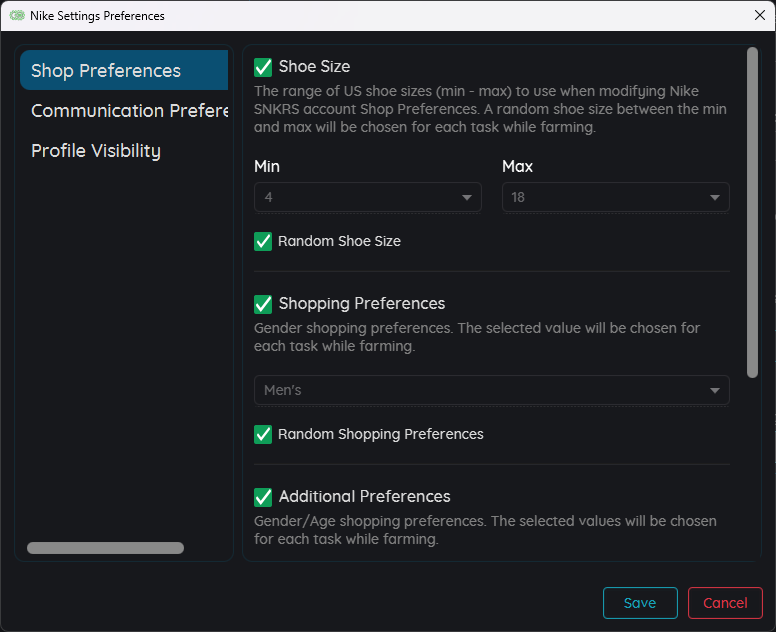Click the Max dropdown arrow icon
This screenshot has height=632, width=776.
[x=715, y=198]
